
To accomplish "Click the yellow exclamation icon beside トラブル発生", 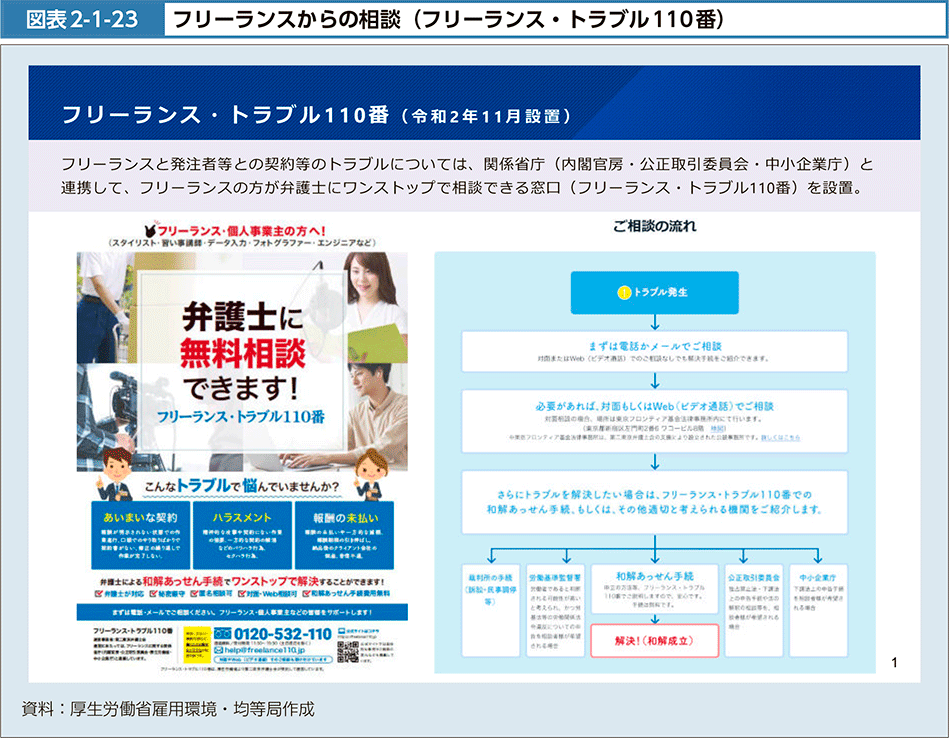I will [x=623, y=292].
